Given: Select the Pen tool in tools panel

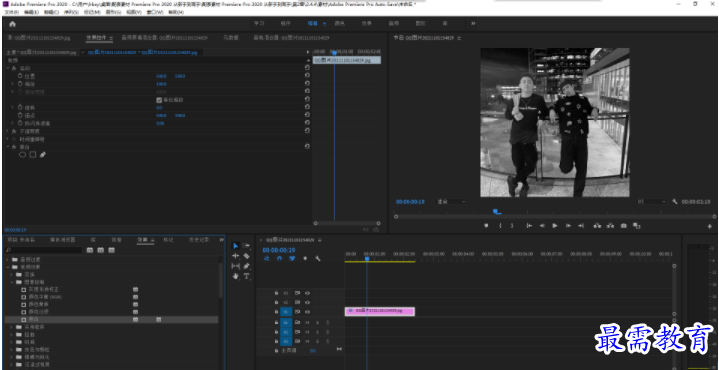Looking at the screenshot, I should click(x=246, y=266).
